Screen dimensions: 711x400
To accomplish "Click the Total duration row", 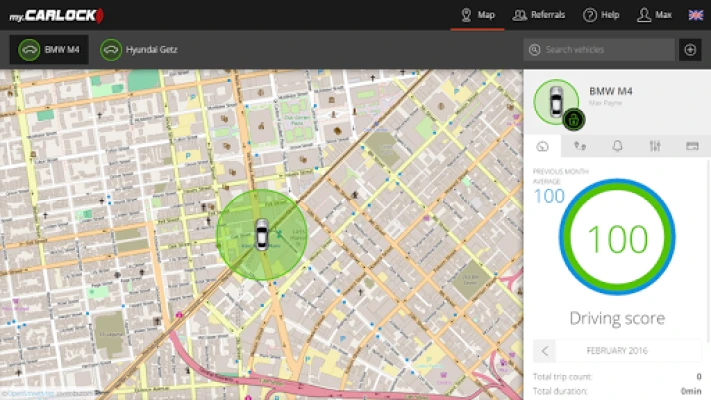I will [617, 391].
